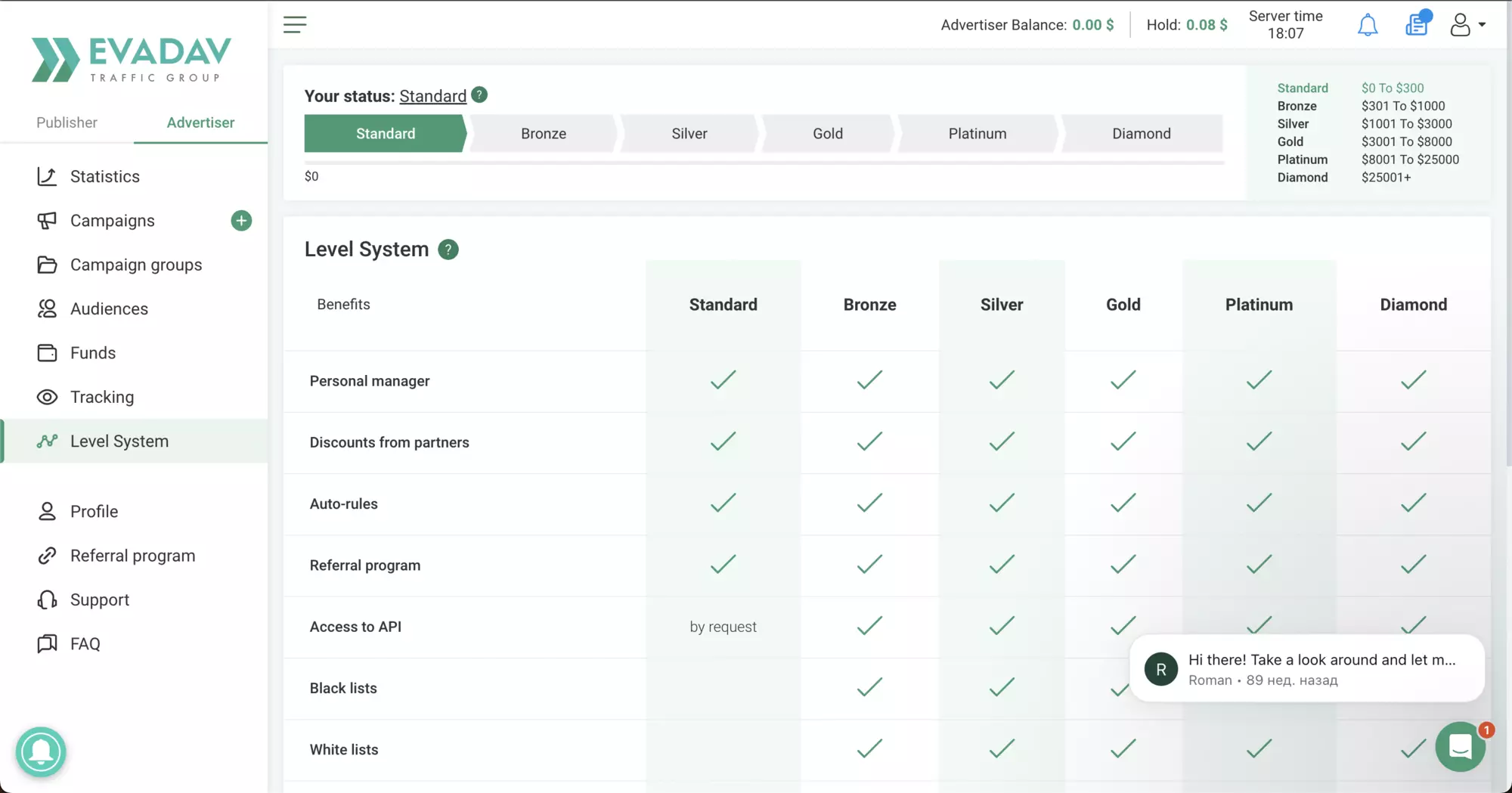Click the Gold checkmark in Auto-rules row
The height and width of the screenshot is (793, 1512).
1123,503
